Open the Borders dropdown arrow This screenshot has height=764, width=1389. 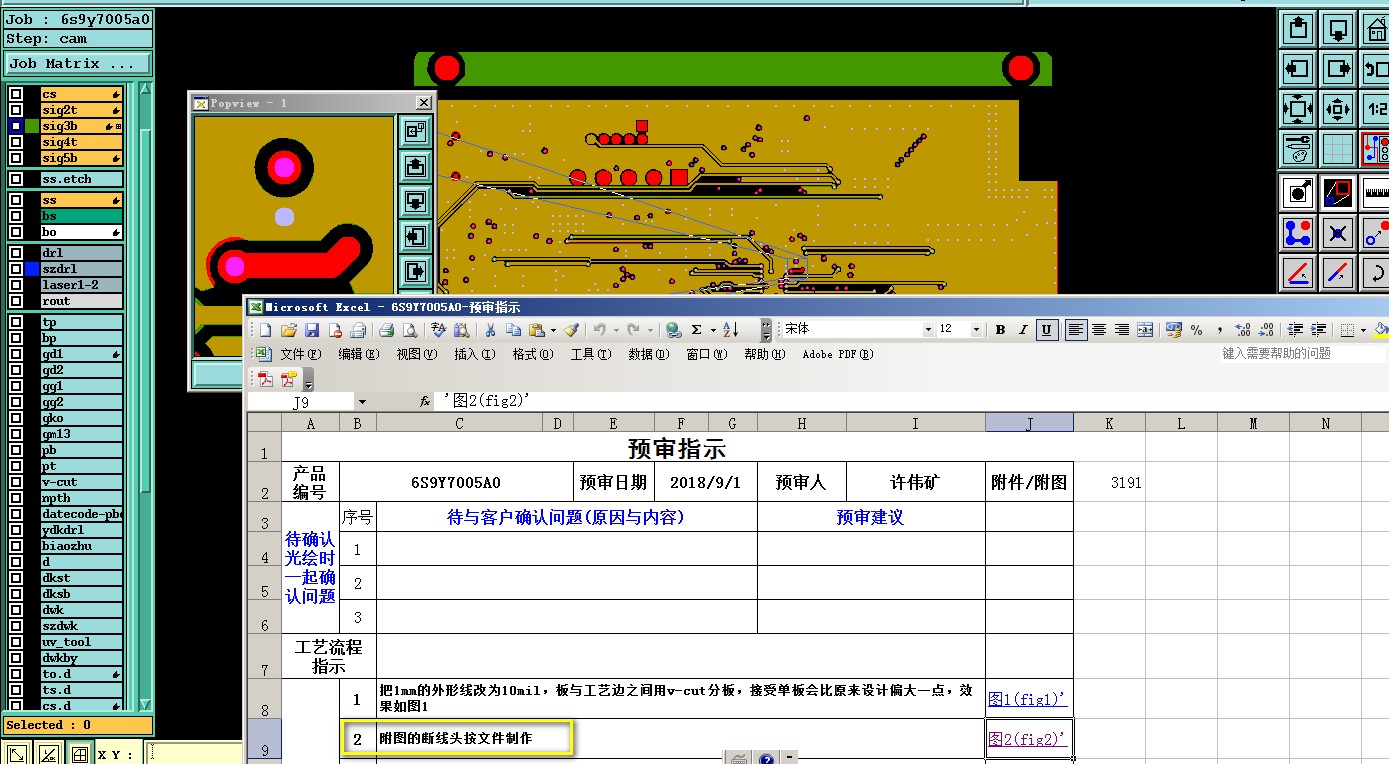tap(1362, 330)
